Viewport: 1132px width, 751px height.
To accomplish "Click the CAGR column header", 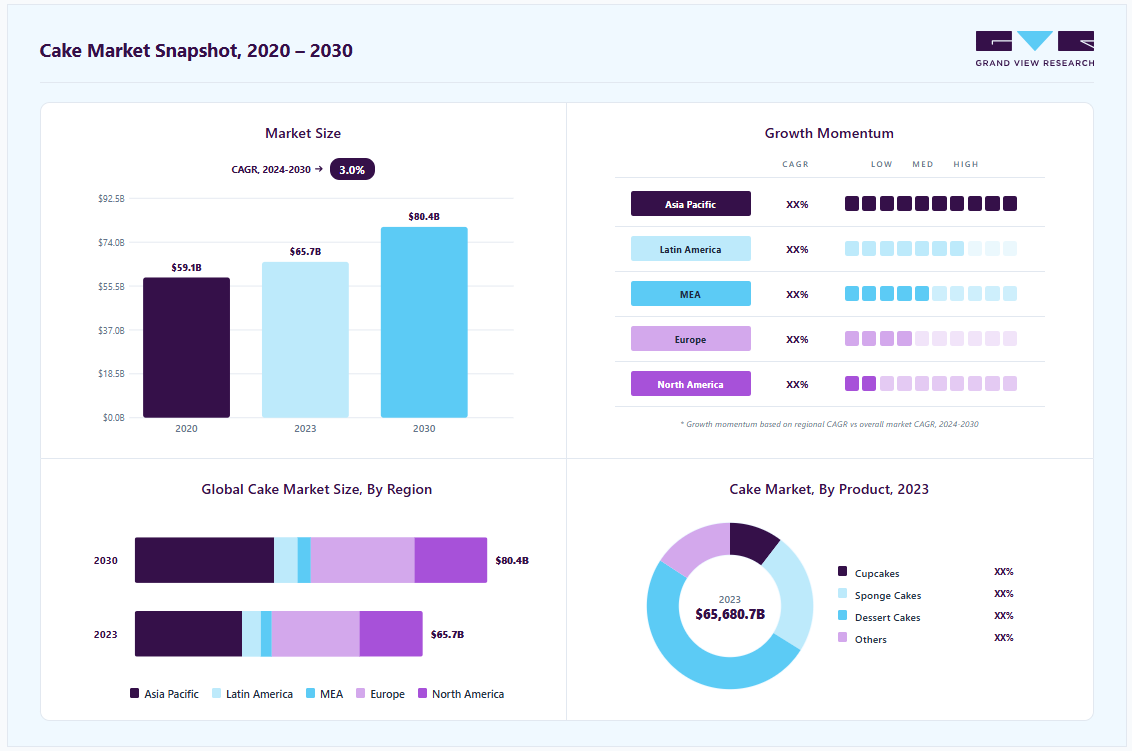I will pyautogui.click(x=795, y=164).
